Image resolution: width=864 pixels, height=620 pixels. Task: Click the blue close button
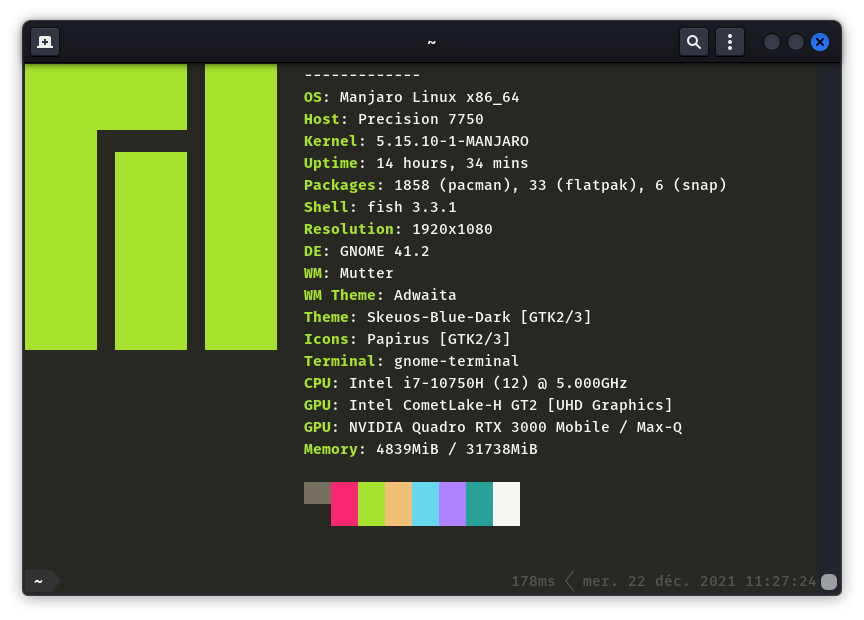pos(820,42)
